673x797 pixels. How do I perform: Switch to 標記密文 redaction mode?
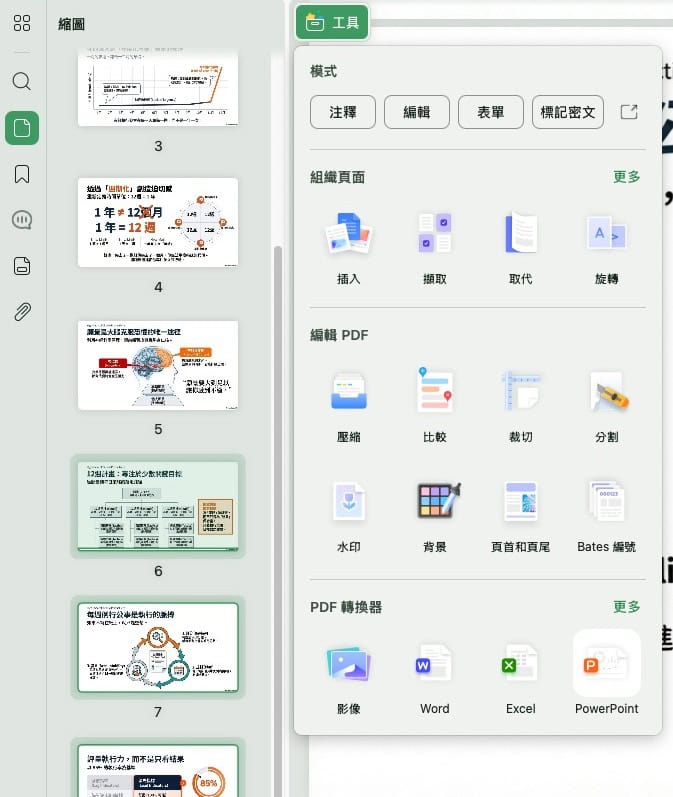pyautogui.click(x=568, y=112)
